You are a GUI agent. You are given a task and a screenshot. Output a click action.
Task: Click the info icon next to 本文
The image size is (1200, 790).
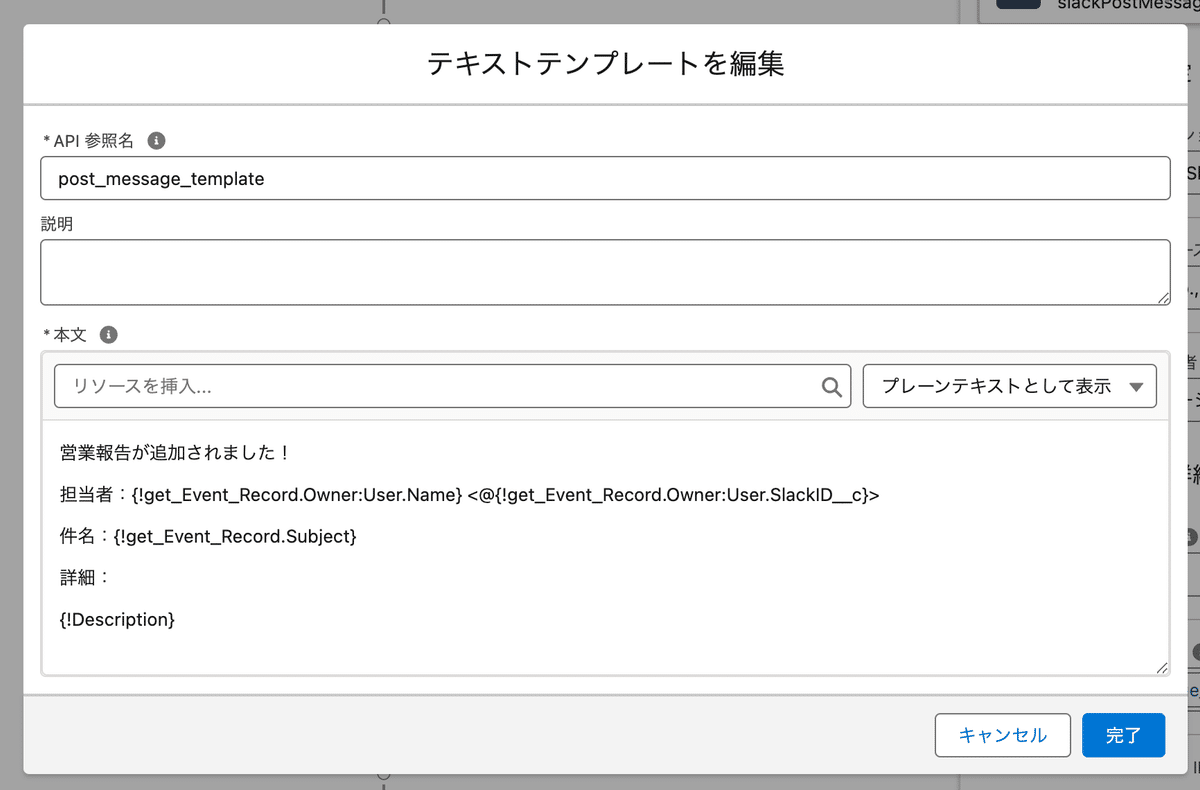point(109,335)
